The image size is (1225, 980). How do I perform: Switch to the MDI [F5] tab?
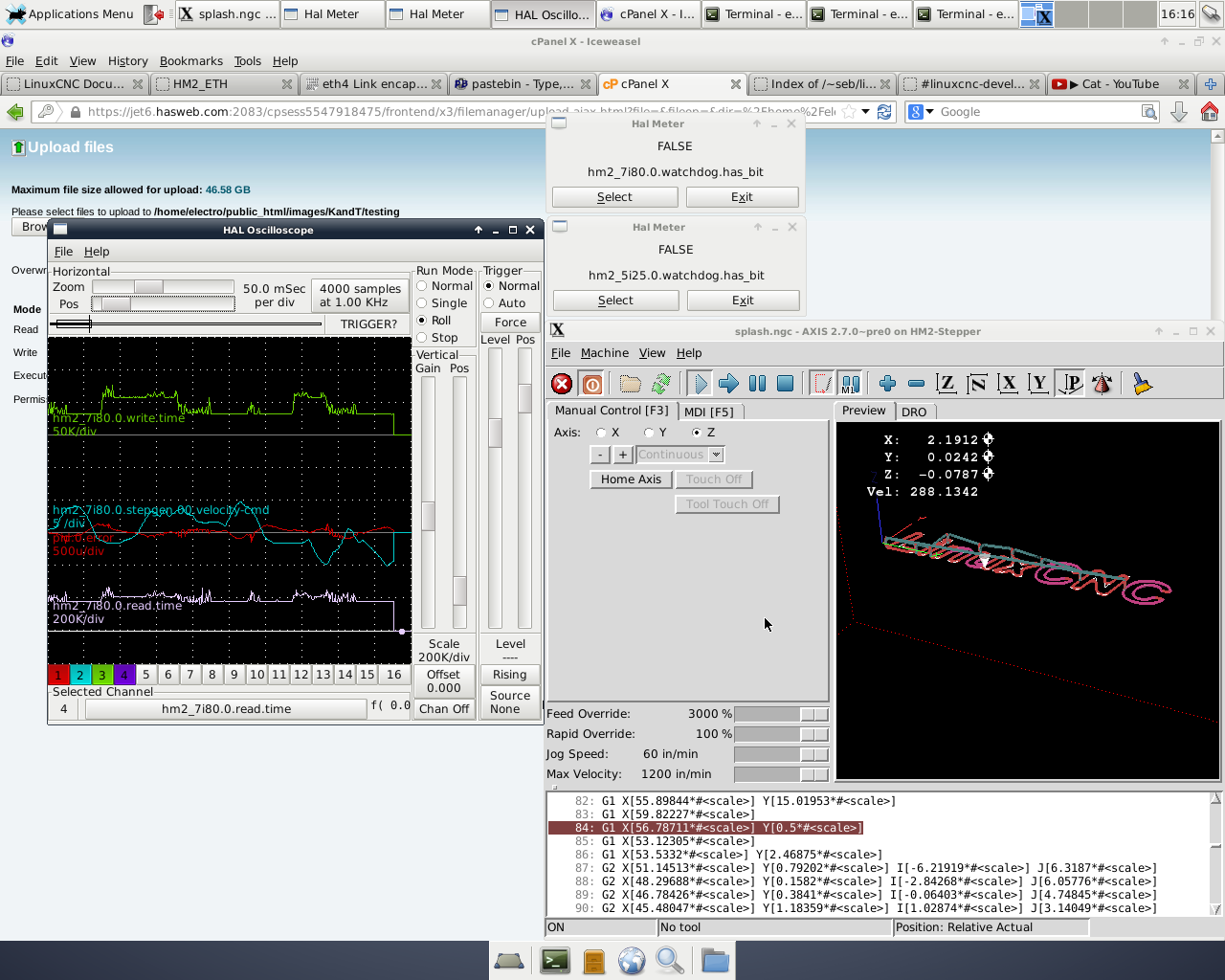(x=708, y=412)
